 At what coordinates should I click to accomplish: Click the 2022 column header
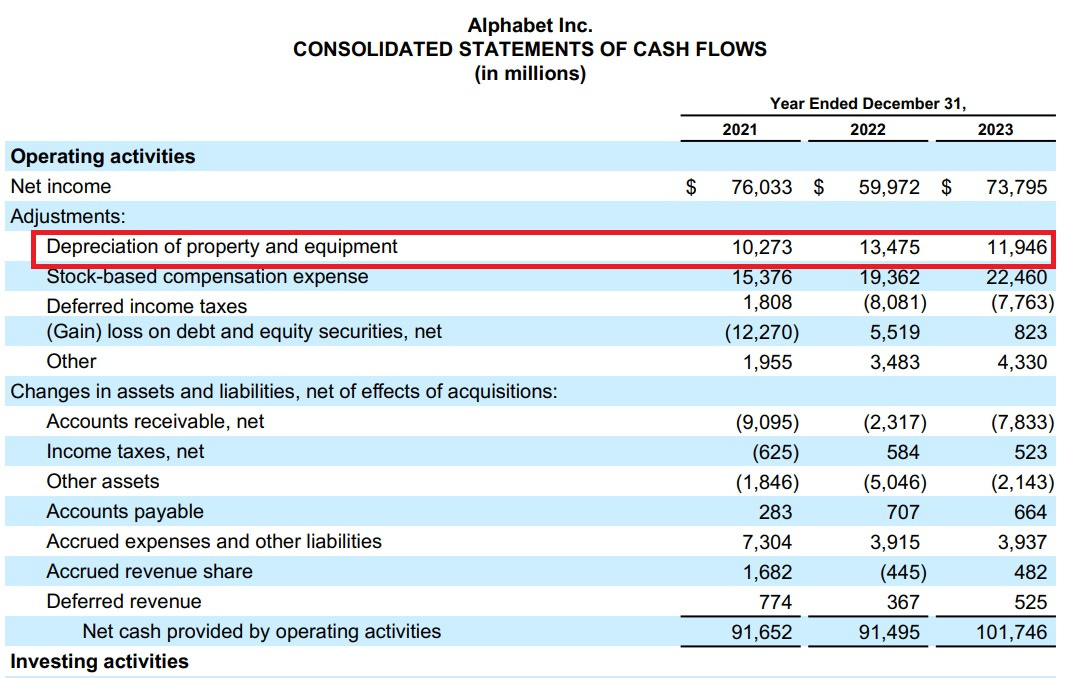(x=868, y=130)
